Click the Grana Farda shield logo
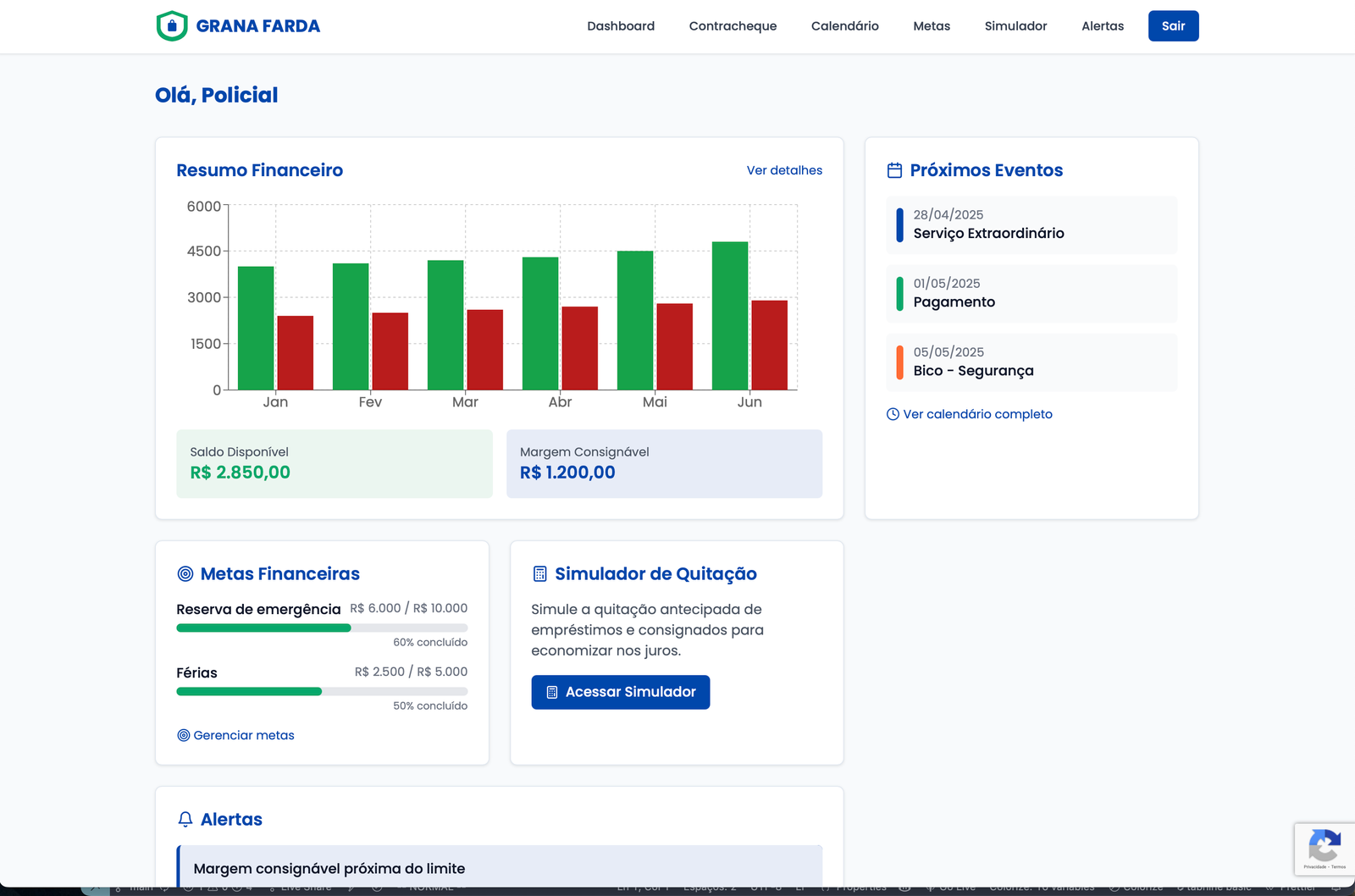This screenshot has width=1355, height=896. click(x=170, y=25)
